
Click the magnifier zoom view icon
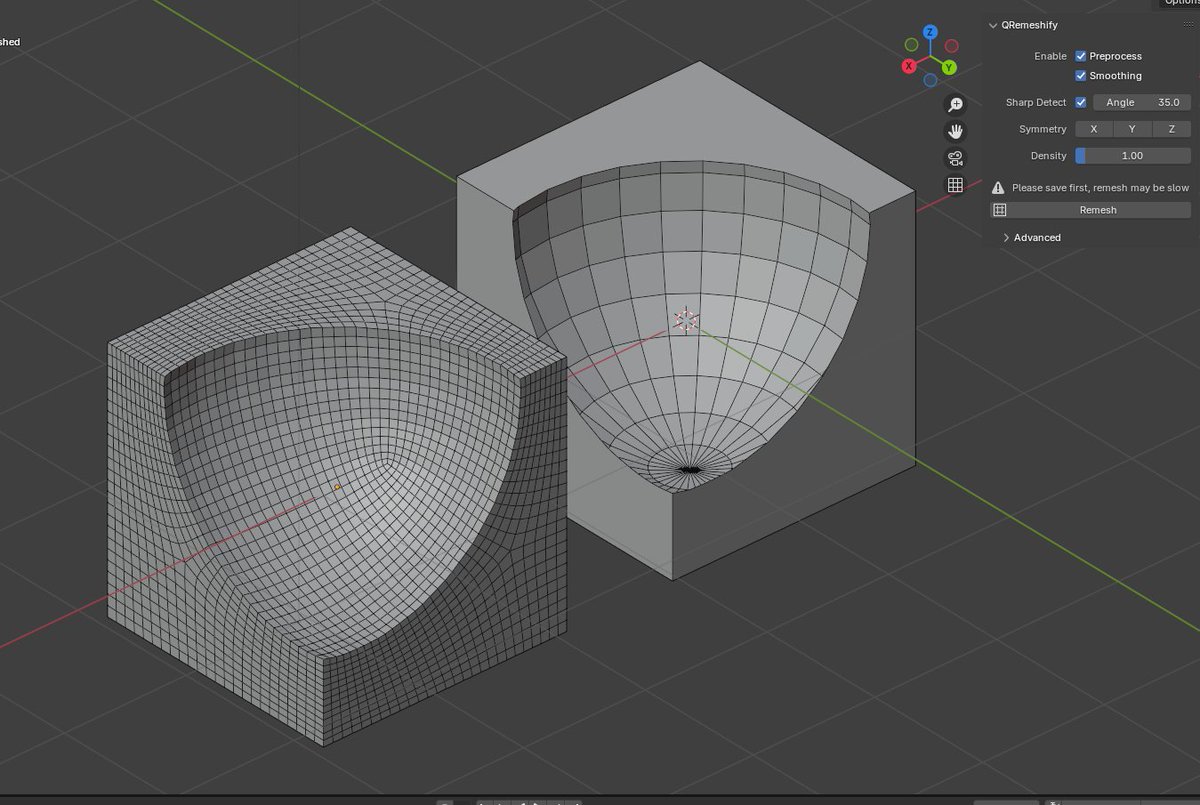pyautogui.click(x=955, y=104)
